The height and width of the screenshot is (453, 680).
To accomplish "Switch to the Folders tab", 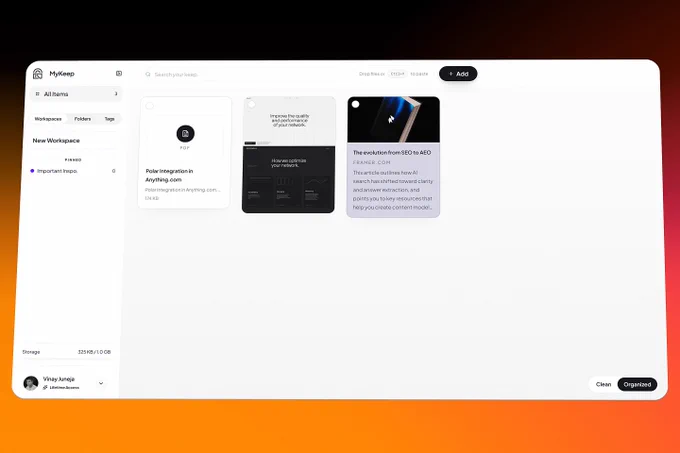I will pyautogui.click(x=82, y=119).
